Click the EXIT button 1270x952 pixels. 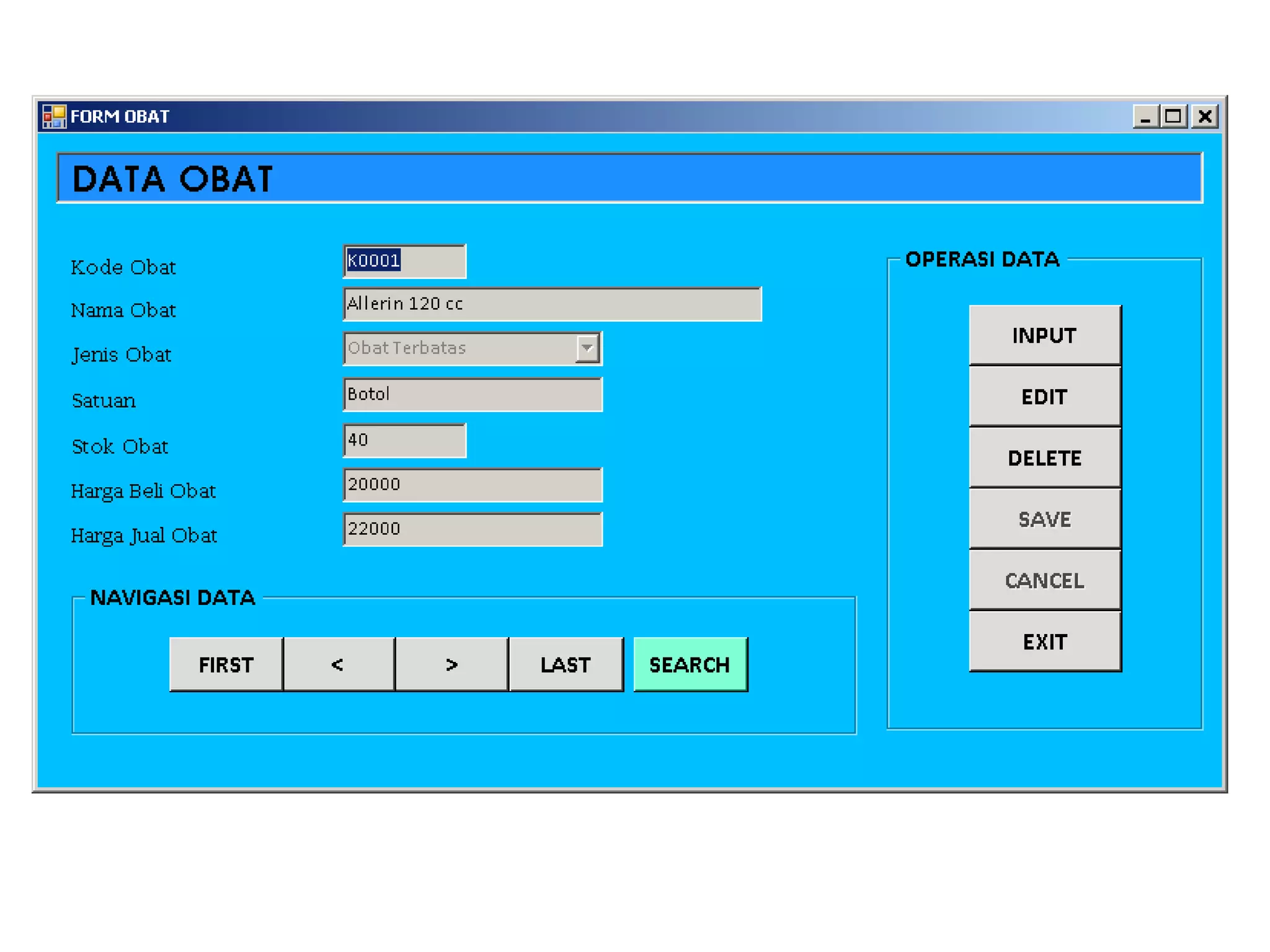click(1044, 641)
